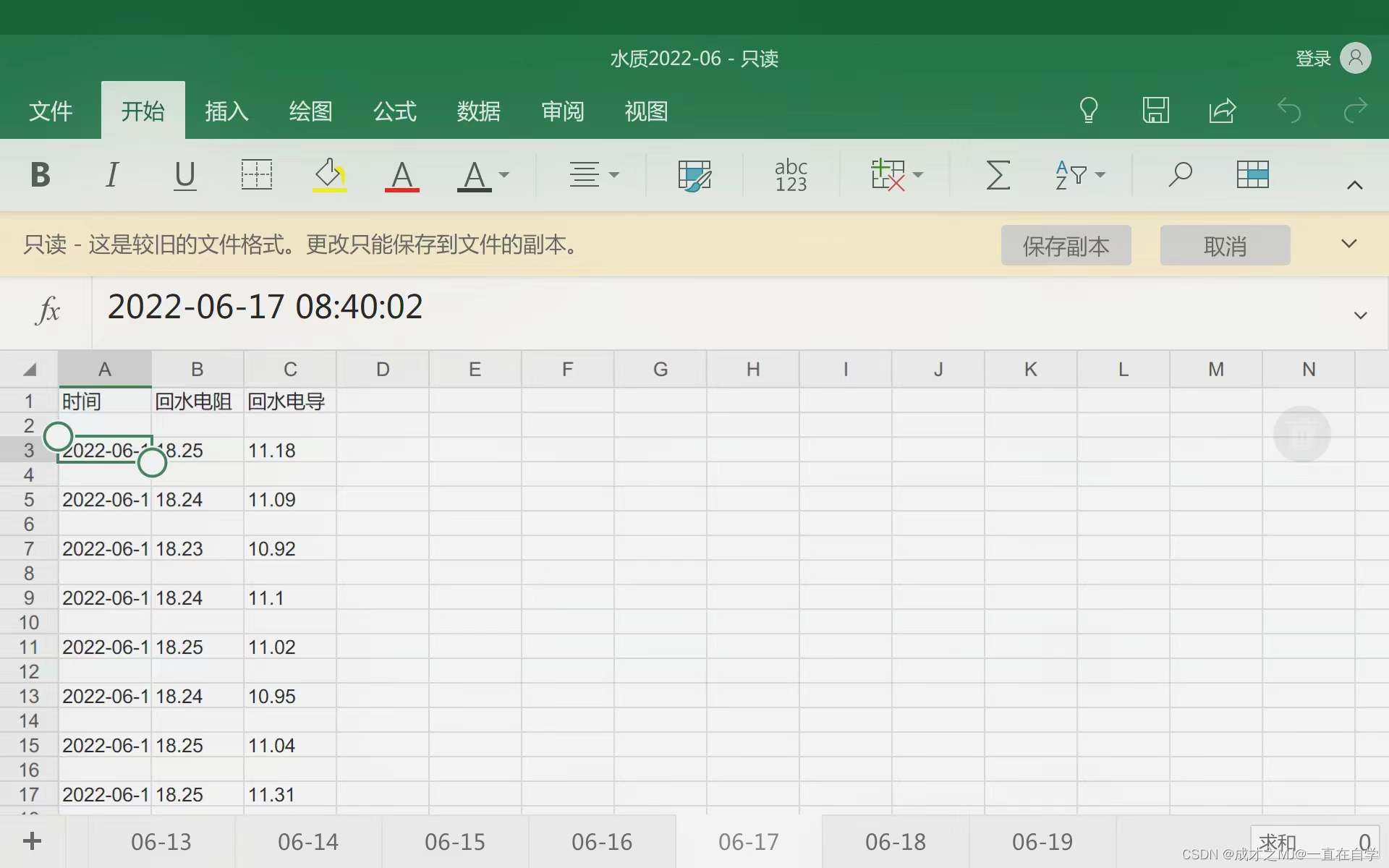The width and height of the screenshot is (1389, 868).
Task: Open the 06-19 sheet tab
Action: (1042, 841)
